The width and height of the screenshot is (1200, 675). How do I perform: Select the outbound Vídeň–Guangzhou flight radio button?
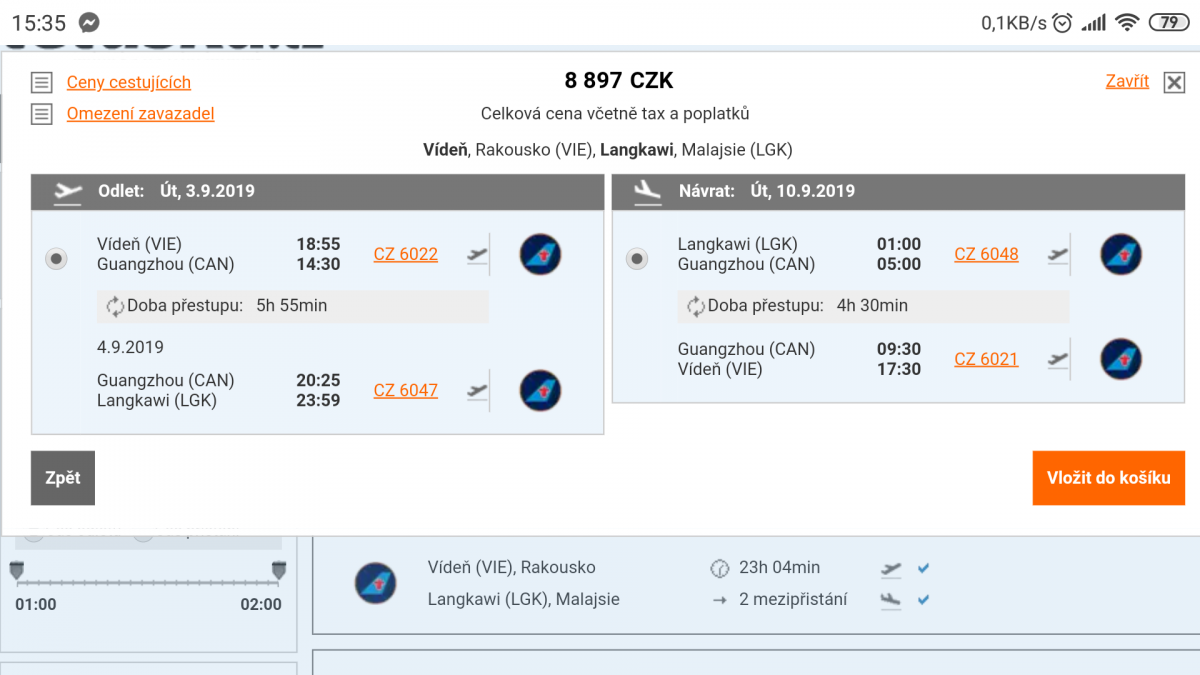pyautogui.click(x=57, y=259)
